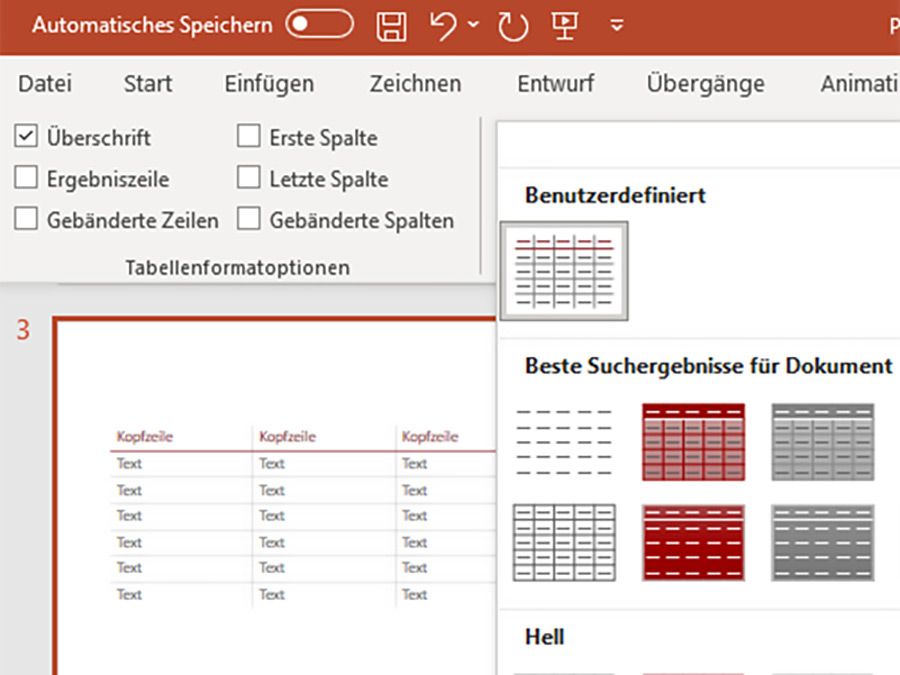
Task: Enable the Ergebniszeile checkbox
Action: tap(26, 177)
